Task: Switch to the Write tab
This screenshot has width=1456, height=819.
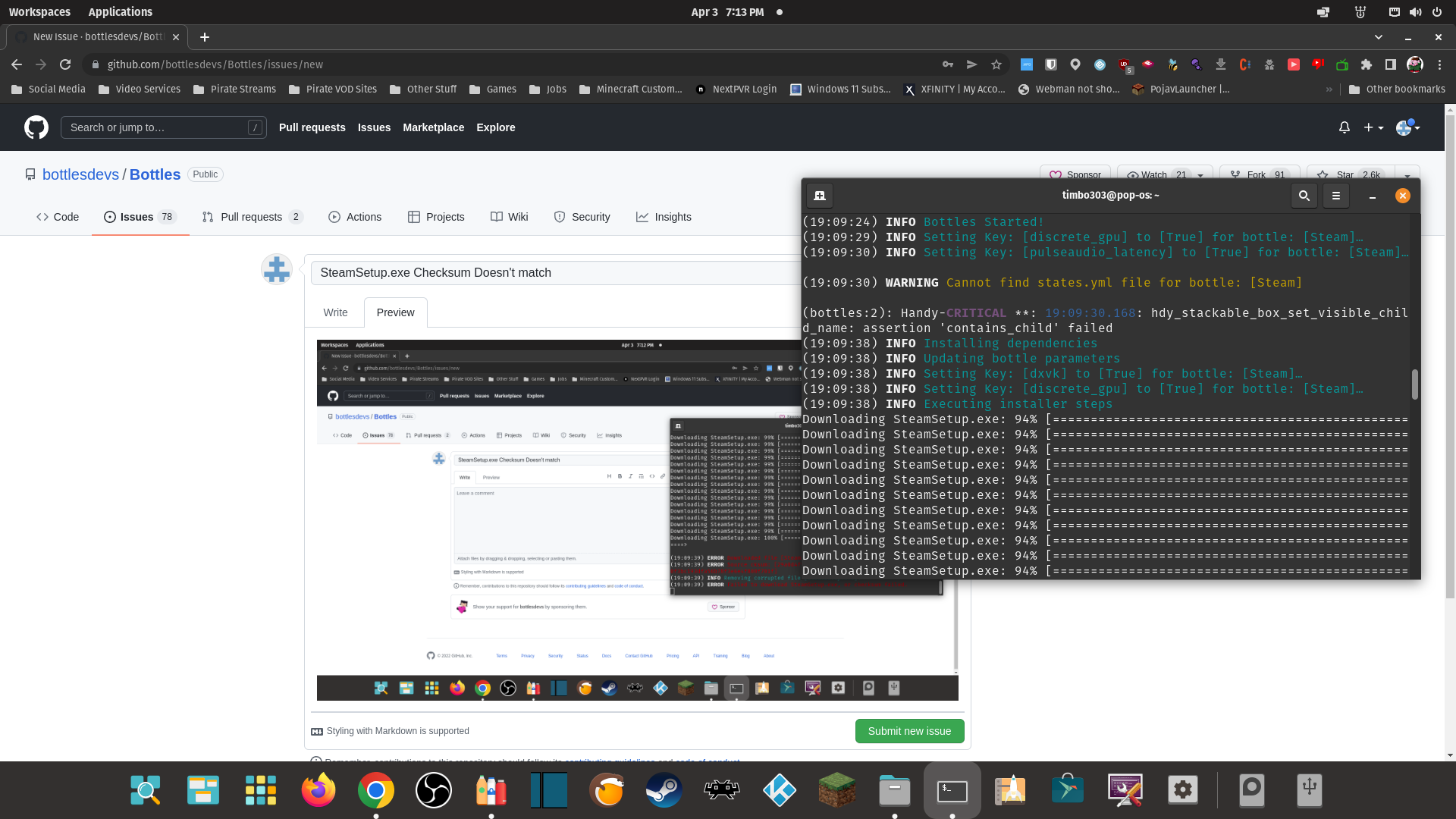Action: coord(334,312)
